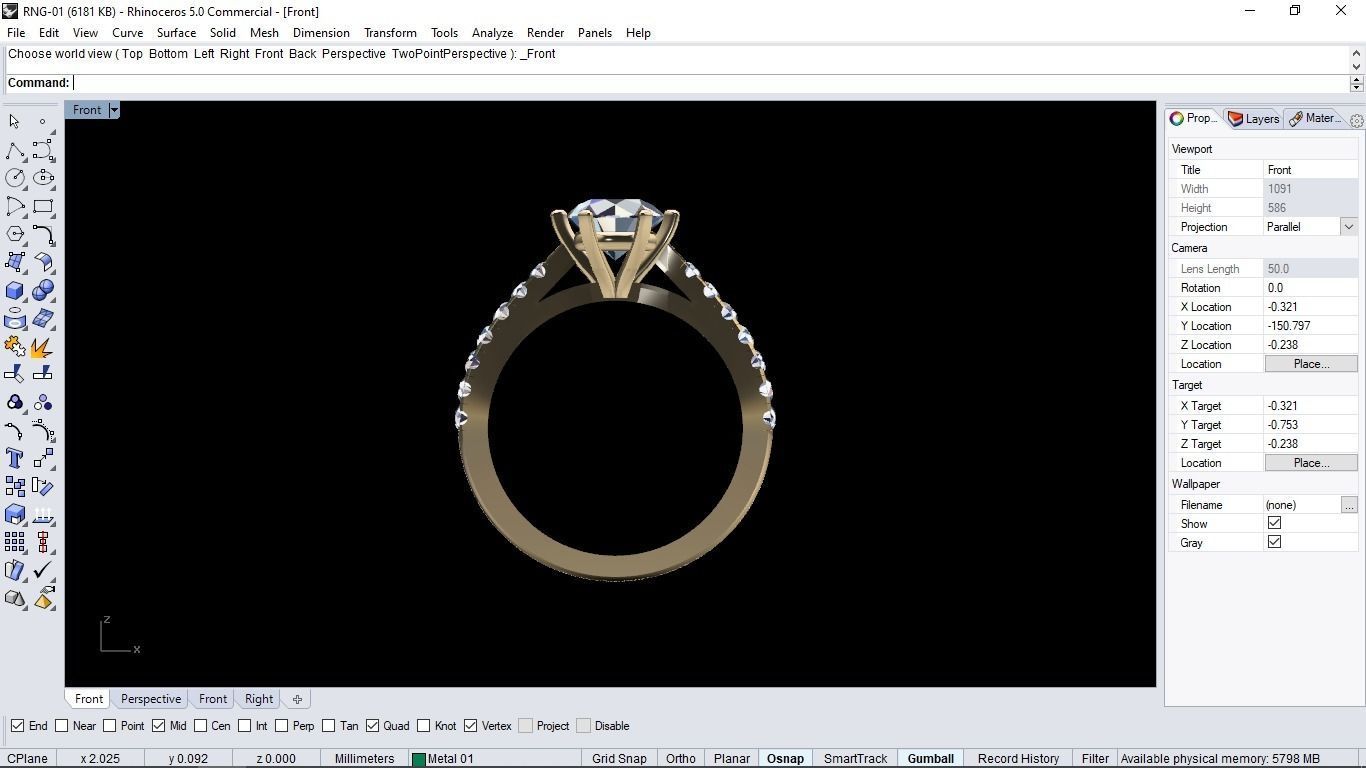Browse for wallpaper filename

click(x=1349, y=505)
